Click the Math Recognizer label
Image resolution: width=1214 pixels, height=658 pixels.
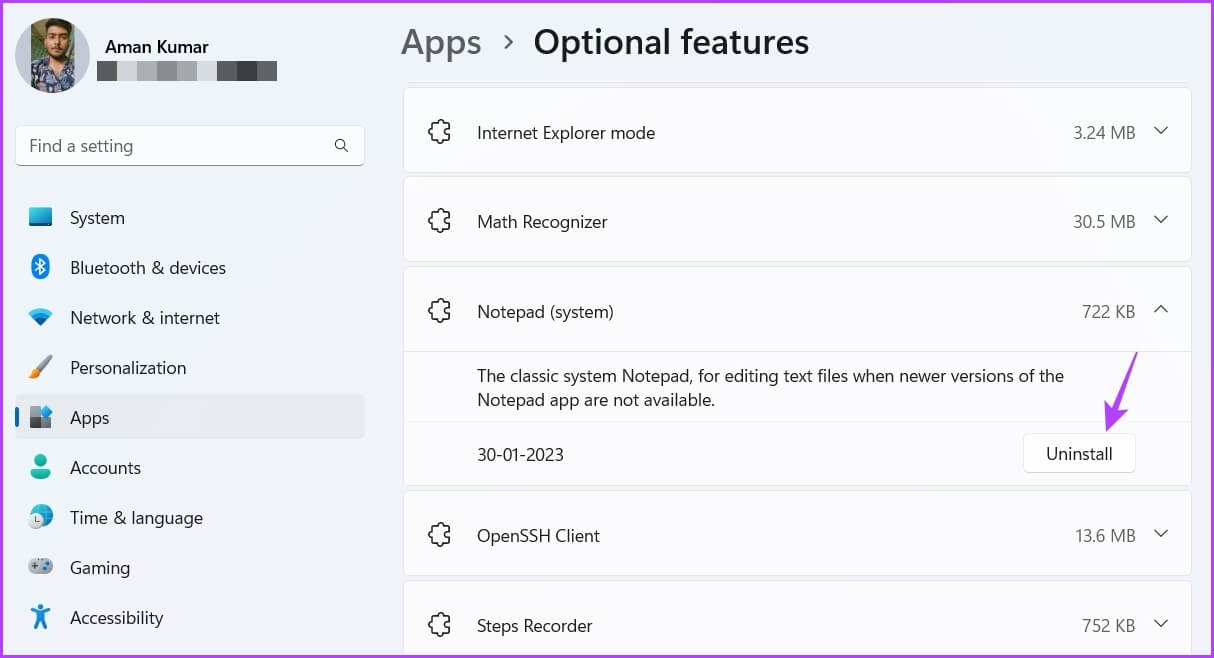coord(542,221)
